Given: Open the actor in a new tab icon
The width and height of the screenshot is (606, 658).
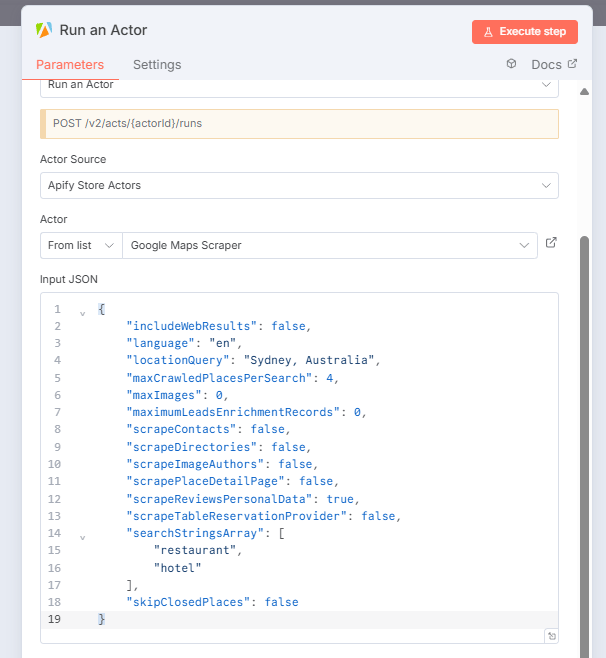Looking at the screenshot, I should coord(551,243).
